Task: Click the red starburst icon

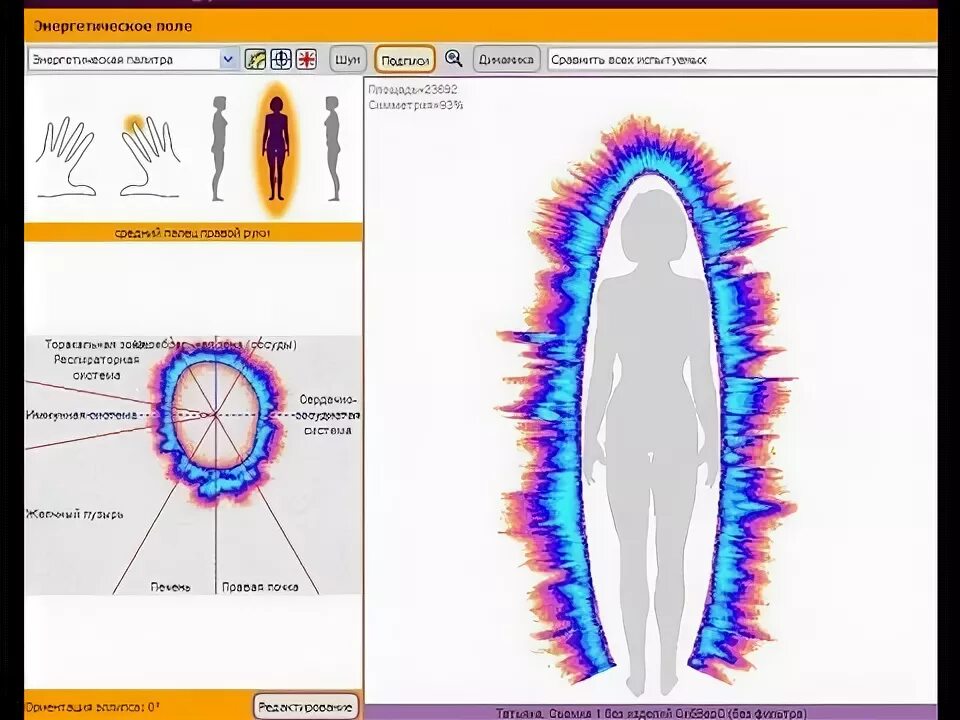Action: (307, 59)
